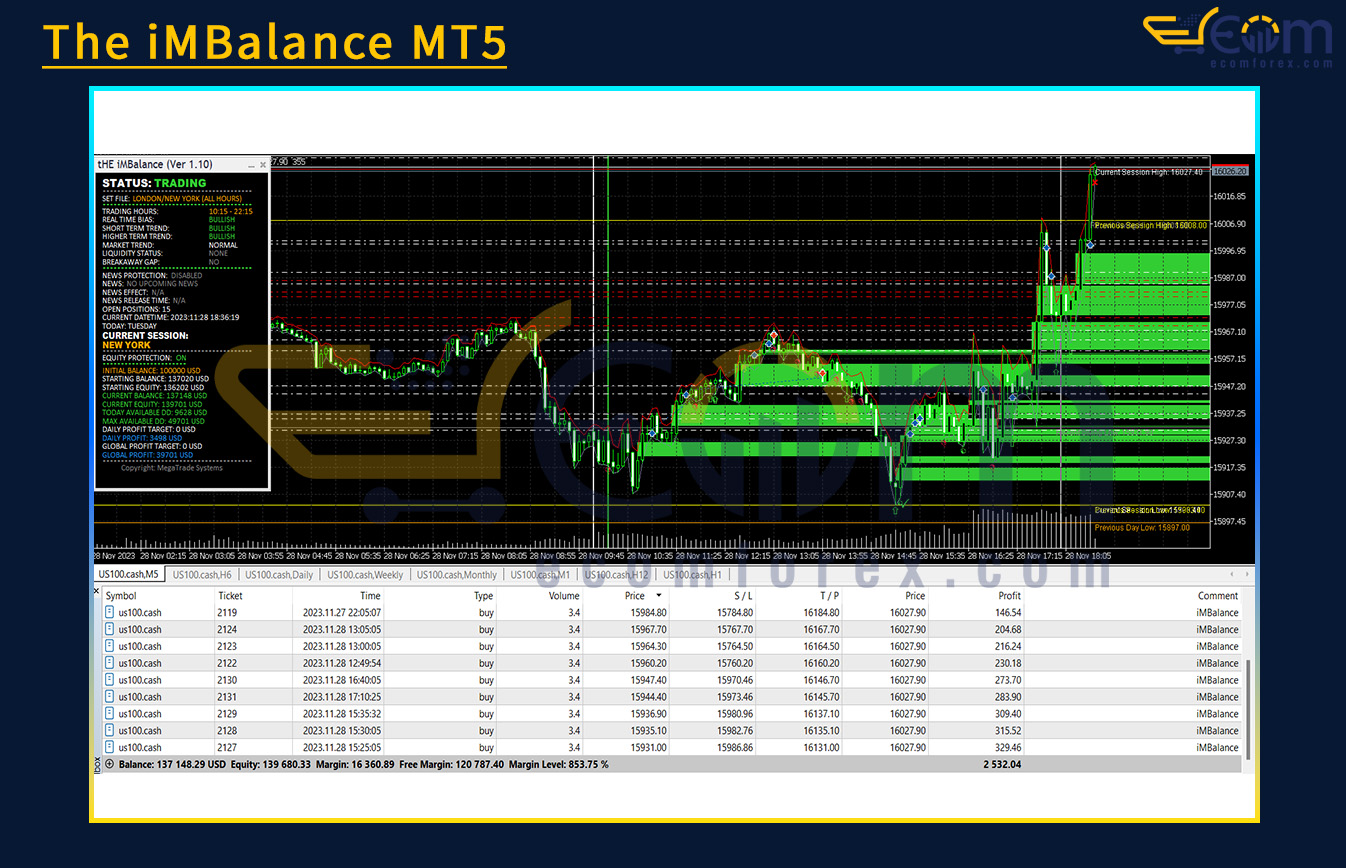Sort trades by the Ticket column header
Screen dimensions: 1346x868
230,596
